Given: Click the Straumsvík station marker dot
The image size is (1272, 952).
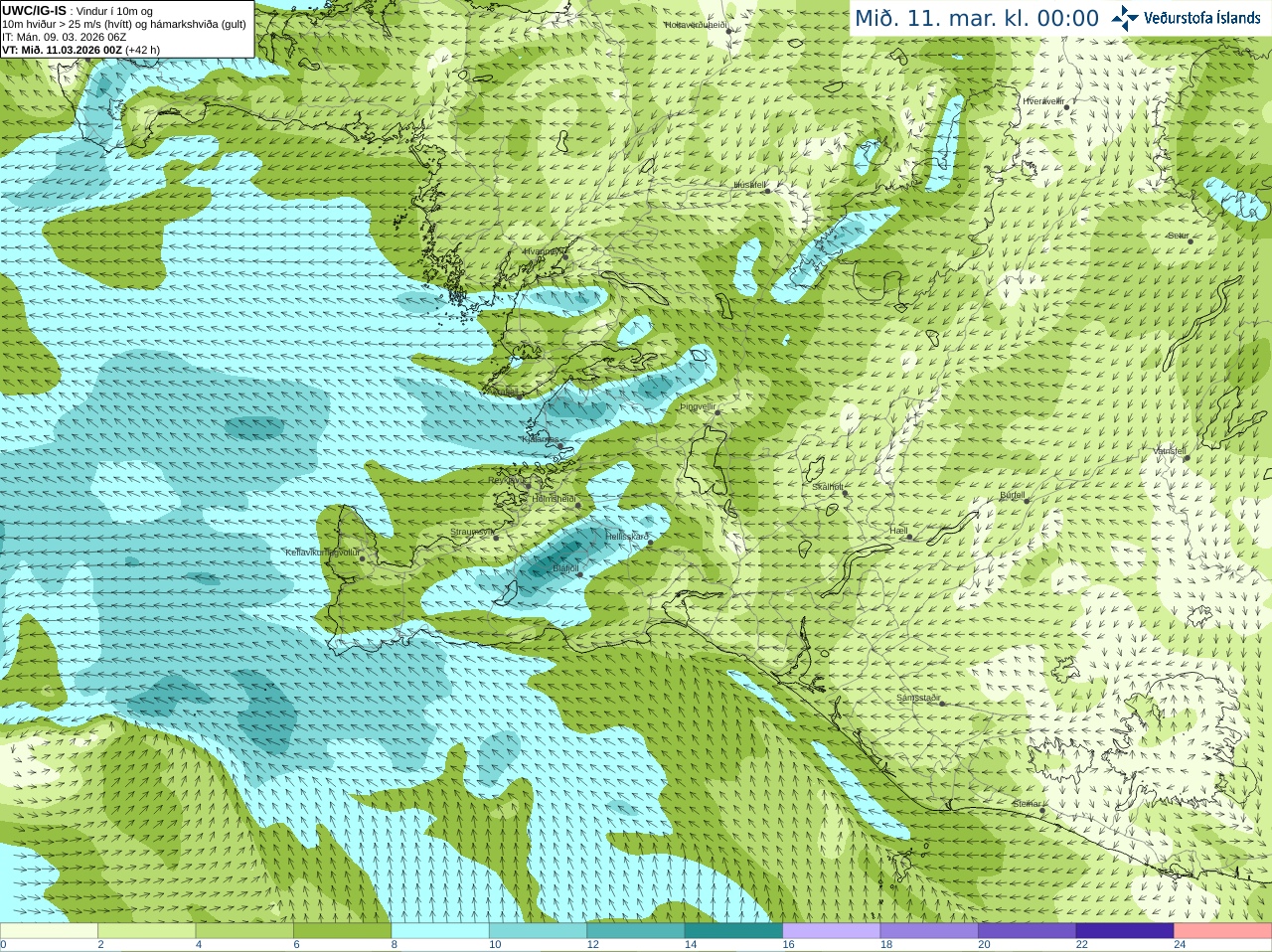Looking at the screenshot, I should point(495,537).
